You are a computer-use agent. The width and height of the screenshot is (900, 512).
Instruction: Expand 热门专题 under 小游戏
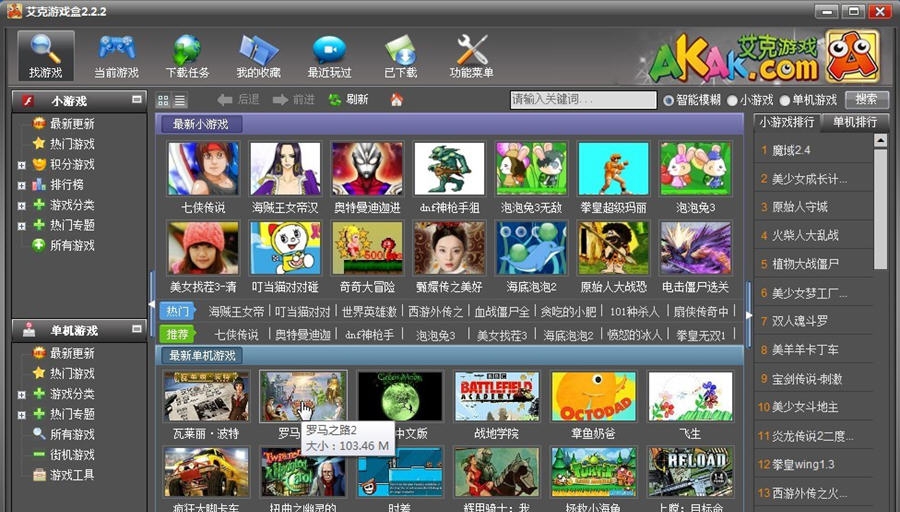coord(22,226)
